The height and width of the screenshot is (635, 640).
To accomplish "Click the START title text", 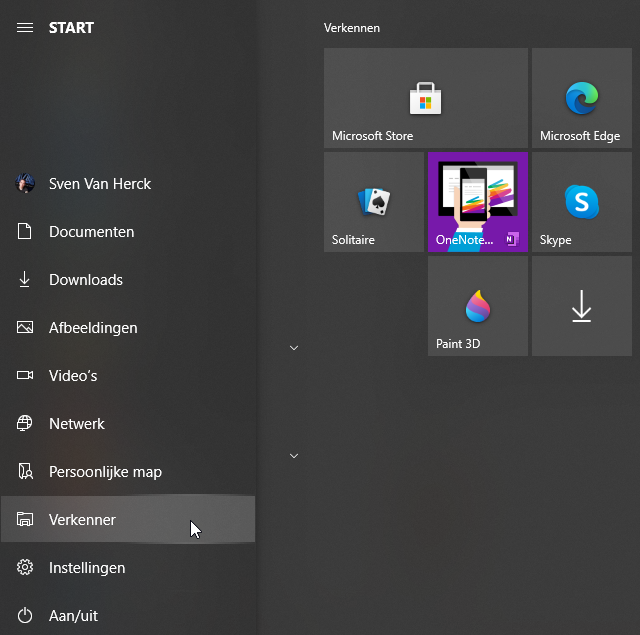I will 71,28.
